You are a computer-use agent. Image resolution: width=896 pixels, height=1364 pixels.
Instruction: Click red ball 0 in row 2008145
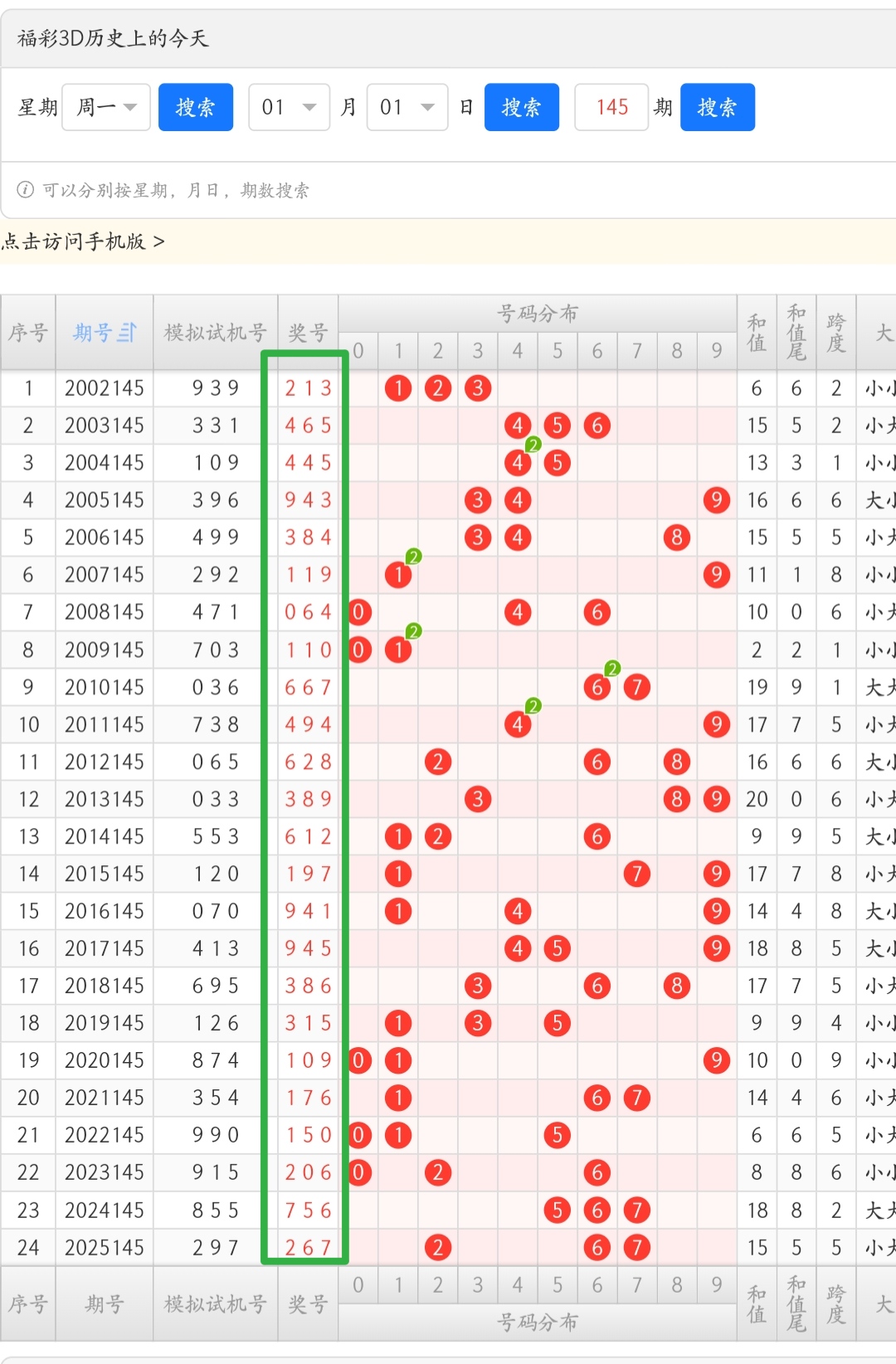click(x=358, y=612)
